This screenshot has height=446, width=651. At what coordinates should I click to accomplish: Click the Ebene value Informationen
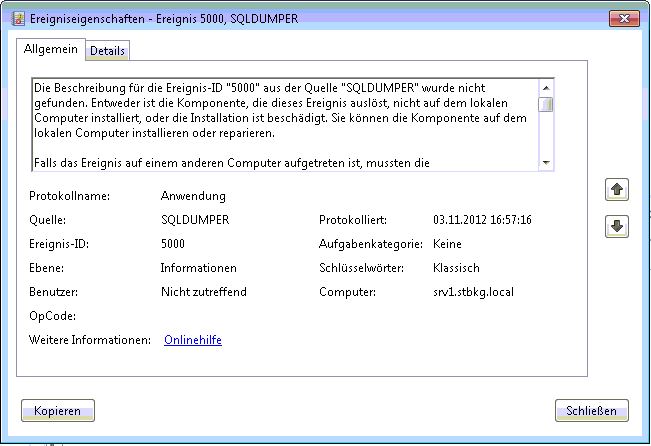point(198,268)
